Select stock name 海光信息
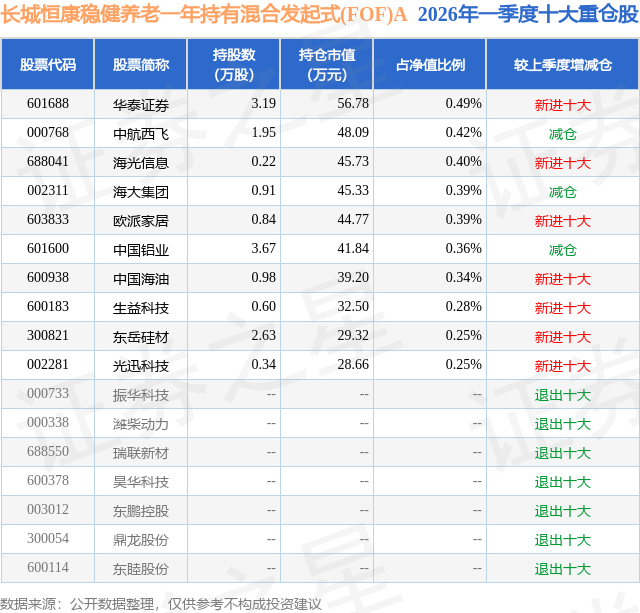This screenshot has height=613, width=640. pos(141,163)
